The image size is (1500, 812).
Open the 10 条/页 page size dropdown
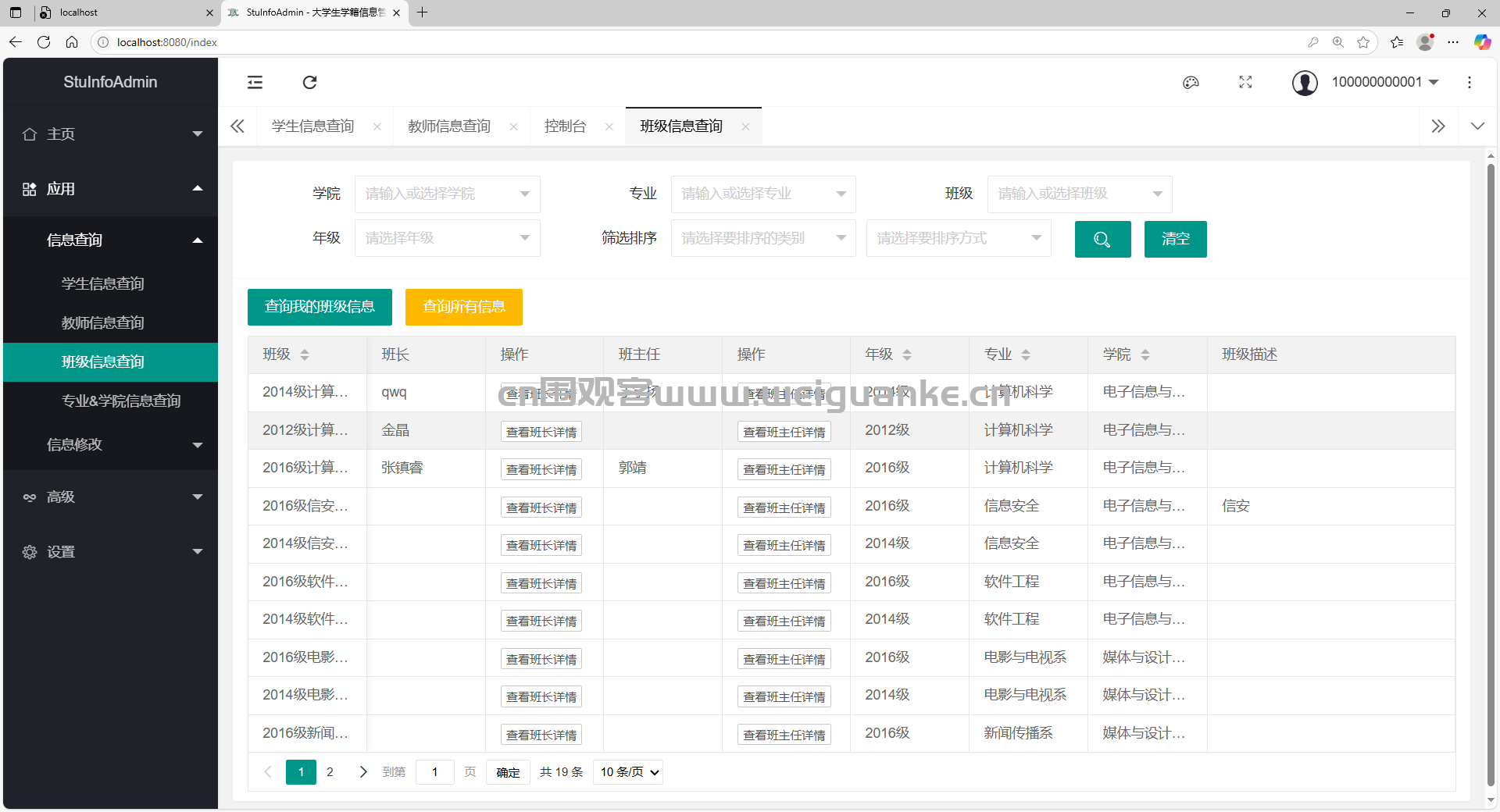628,771
